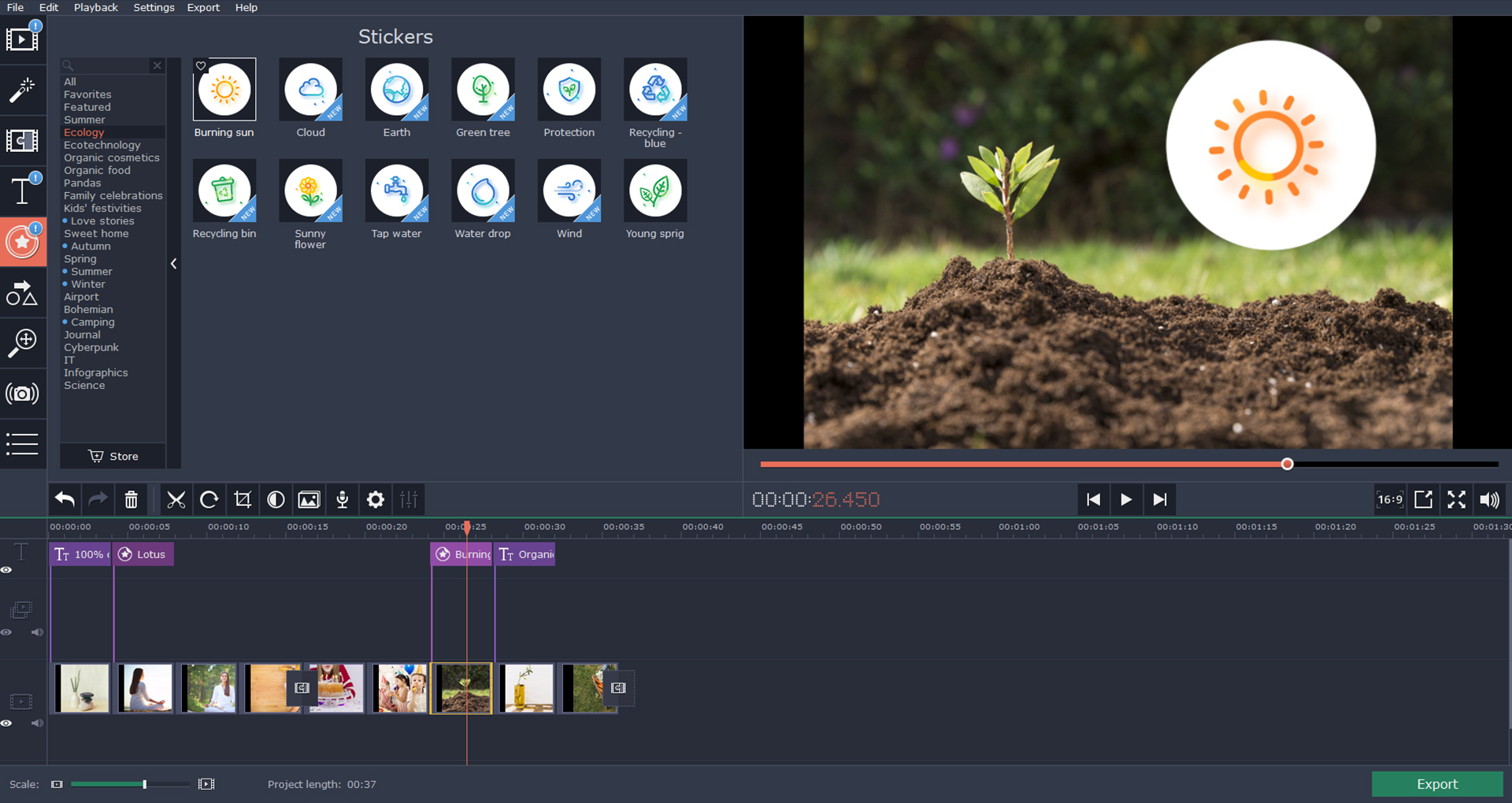Adjust the timeline Scale slider

coord(144,784)
